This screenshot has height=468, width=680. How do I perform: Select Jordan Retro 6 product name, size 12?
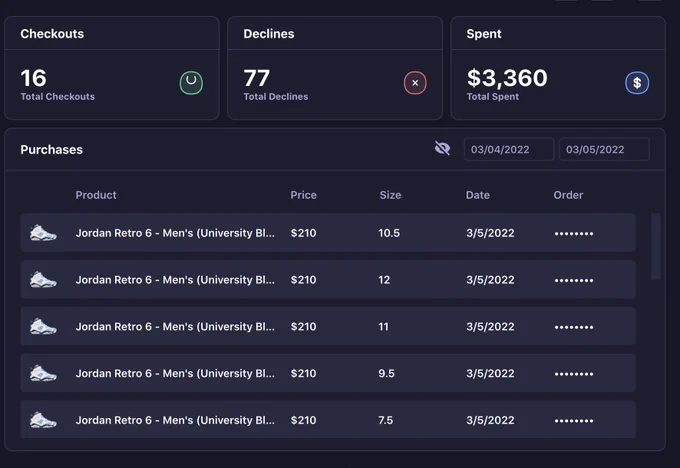pyautogui.click(x=175, y=280)
